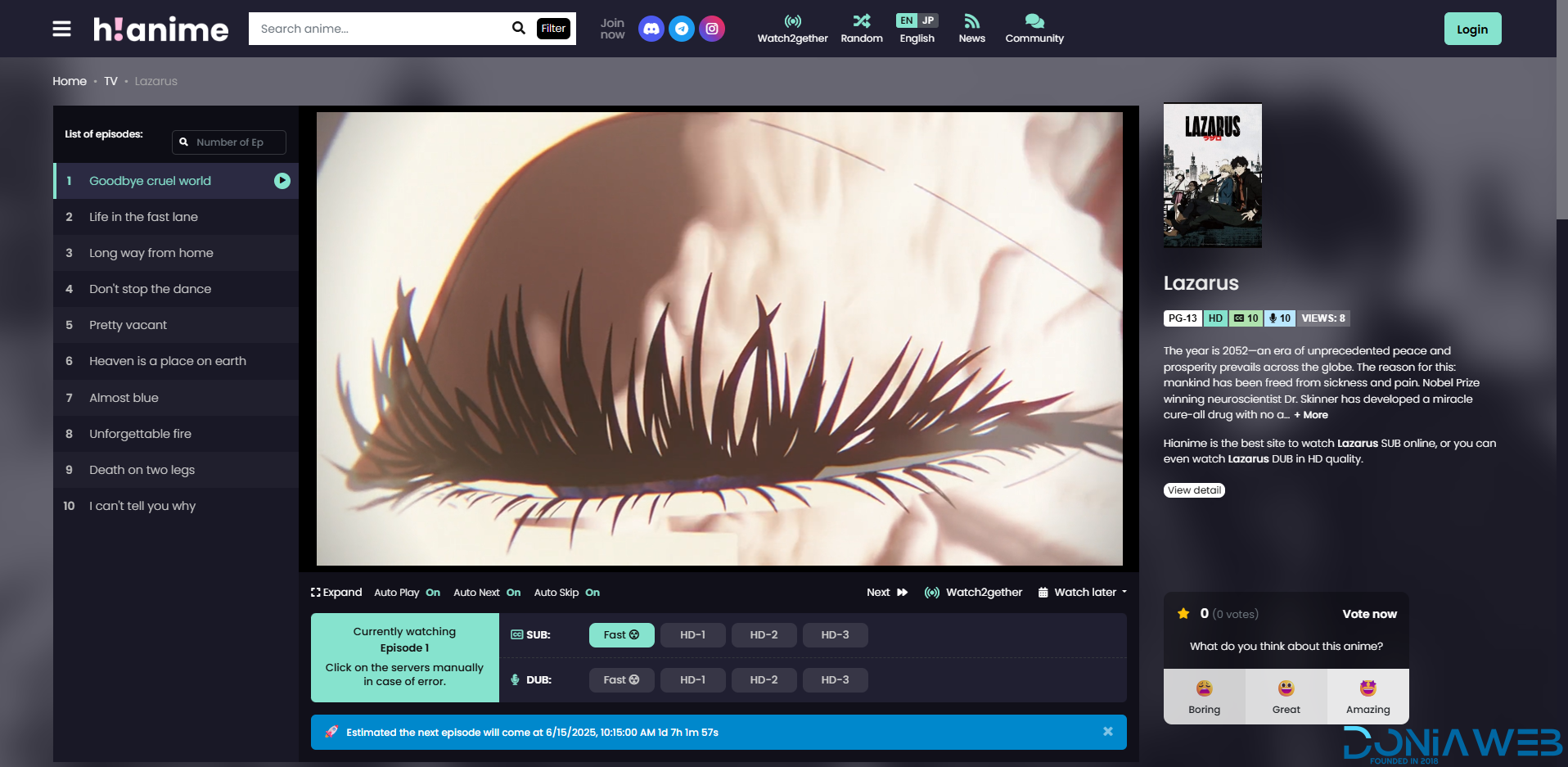Select DUB Fast server
This screenshot has height=767, width=1568.
(621, 679)
